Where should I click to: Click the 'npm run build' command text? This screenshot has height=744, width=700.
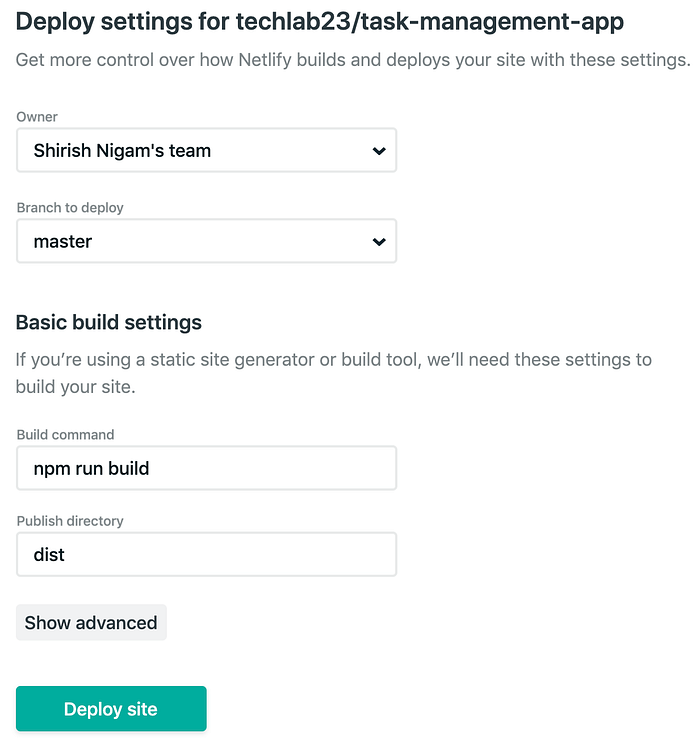(91, 468)
